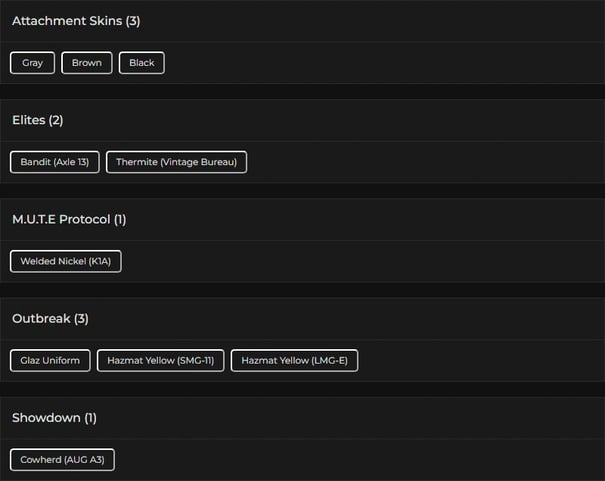Click the count beside Showdown heading
605x481 pixels.
(x=90, y=417)
